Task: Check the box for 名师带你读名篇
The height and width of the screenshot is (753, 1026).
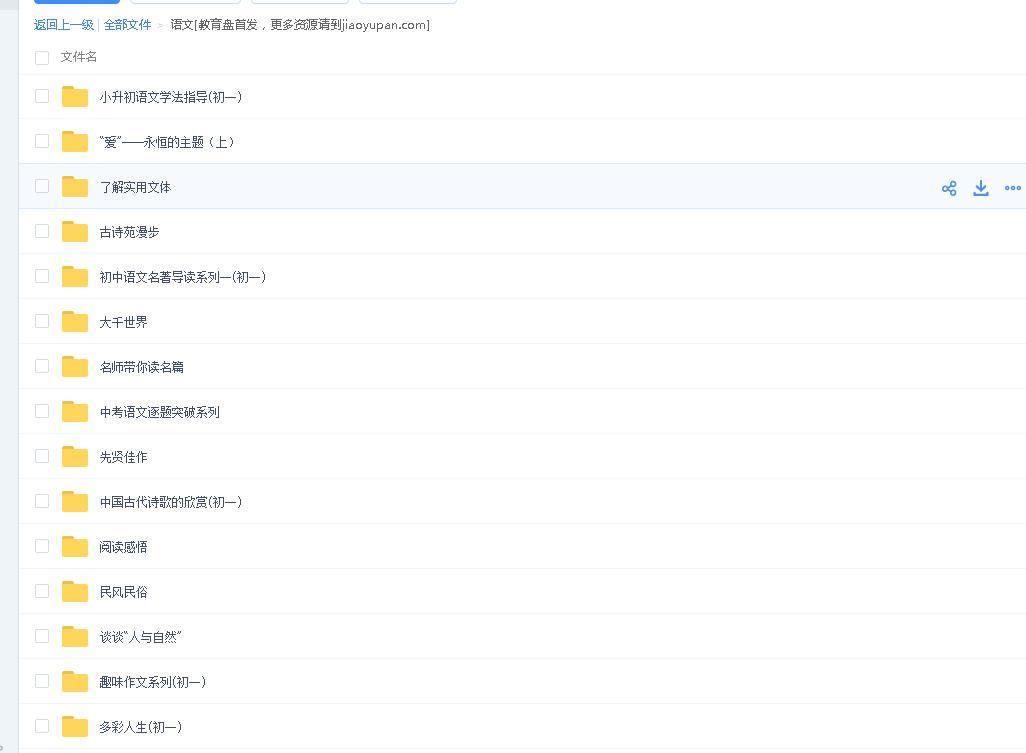Action: [x=42, y=366]
